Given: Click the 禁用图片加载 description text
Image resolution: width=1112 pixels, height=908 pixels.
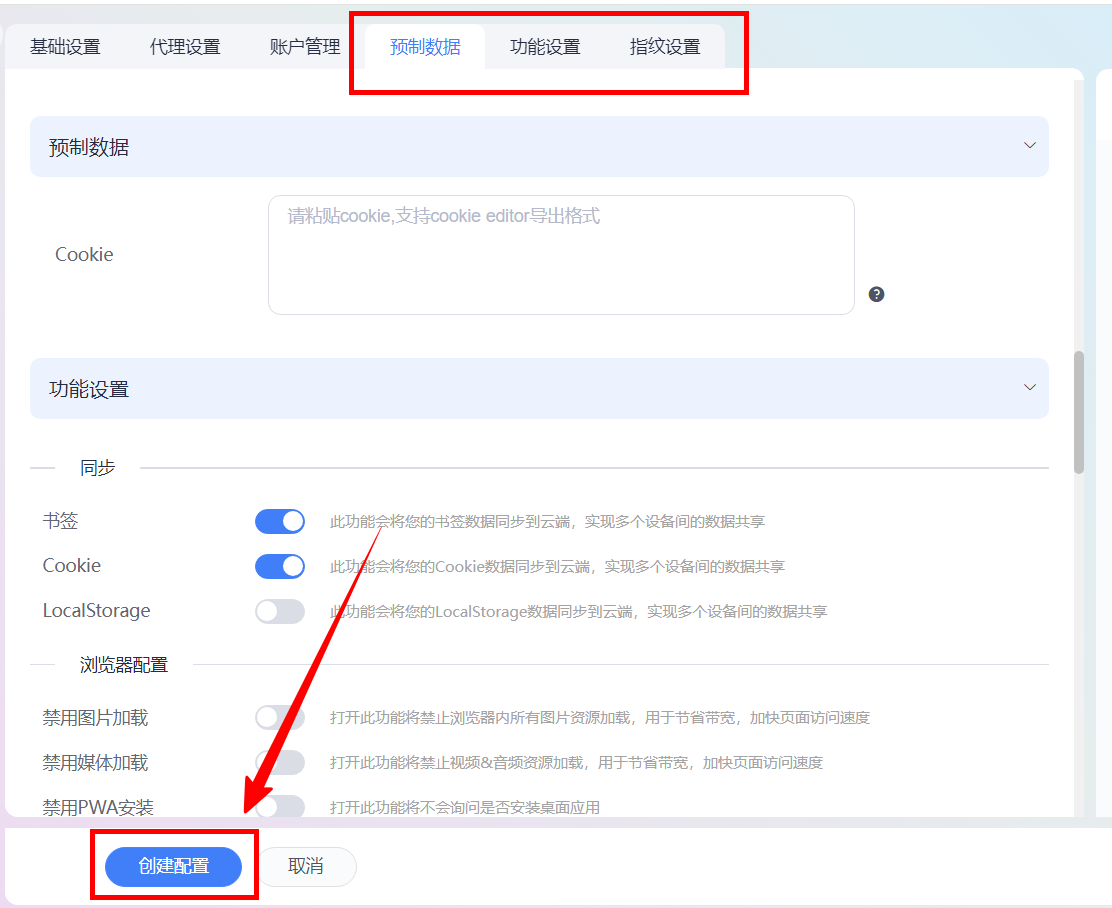Looking at the screenshot, I should click(x=599, y=718).
